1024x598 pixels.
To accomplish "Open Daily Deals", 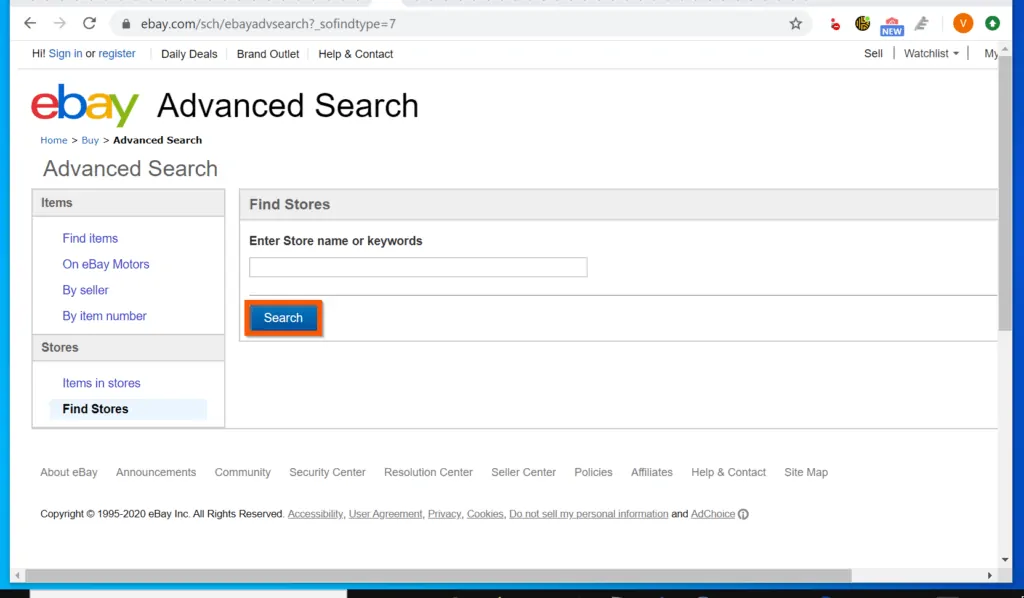I will (x=189, y=54).
